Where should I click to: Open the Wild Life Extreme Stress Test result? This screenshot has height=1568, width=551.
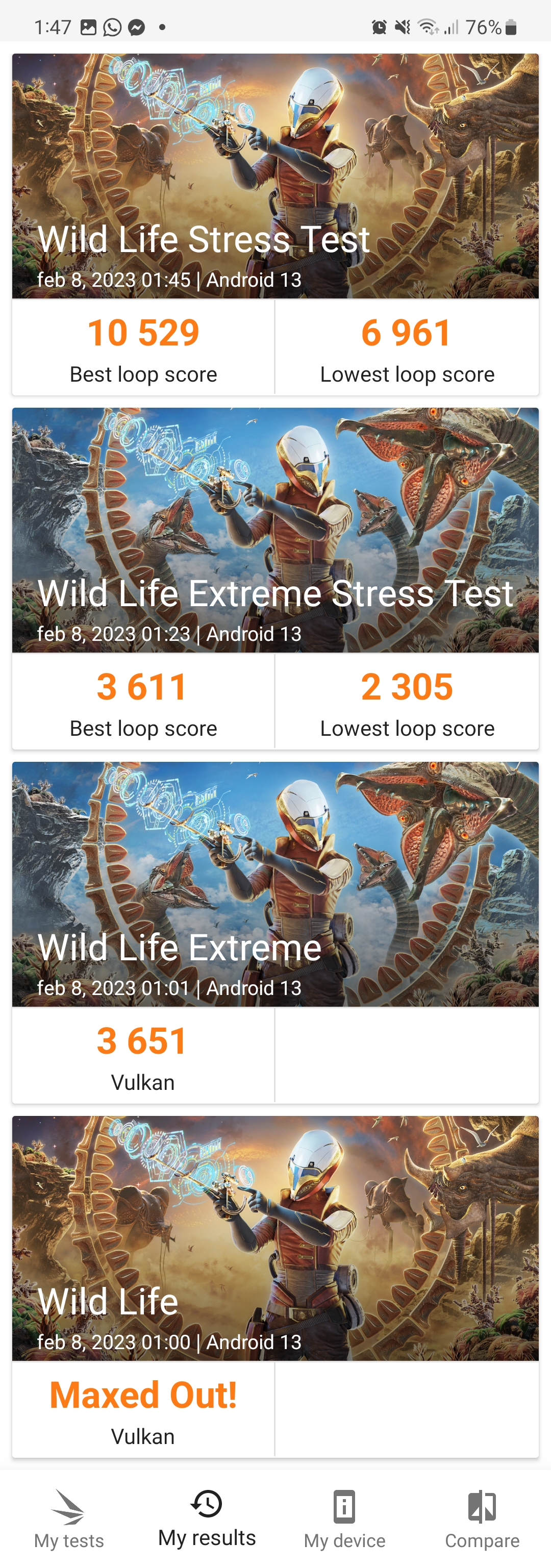click(275, 530)
